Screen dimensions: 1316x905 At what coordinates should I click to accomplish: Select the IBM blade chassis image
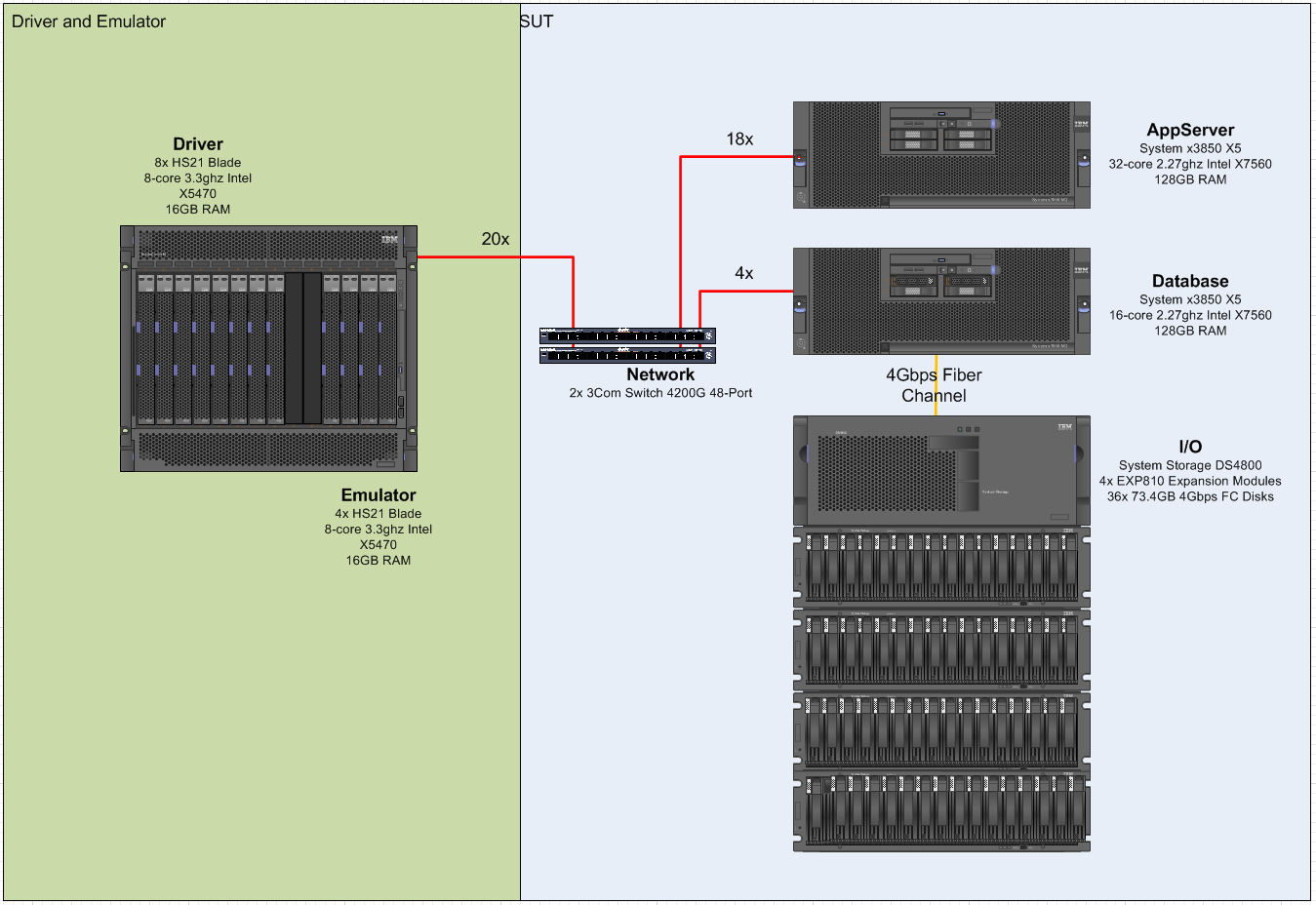(x=268, y=348)
